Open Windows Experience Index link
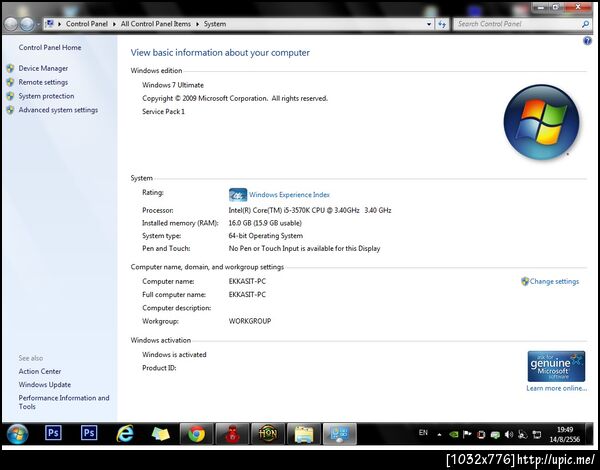The width and height of the screenshot is (600, 470). point(289,195)
